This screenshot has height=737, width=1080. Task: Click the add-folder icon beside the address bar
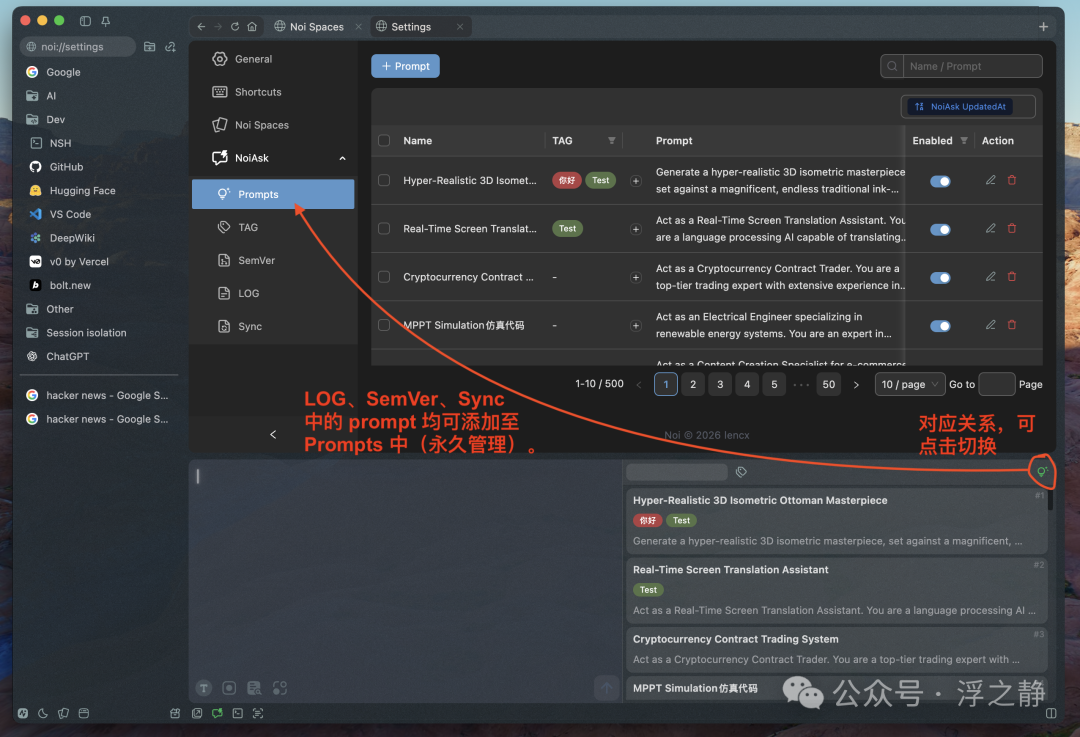click(149, 46)
